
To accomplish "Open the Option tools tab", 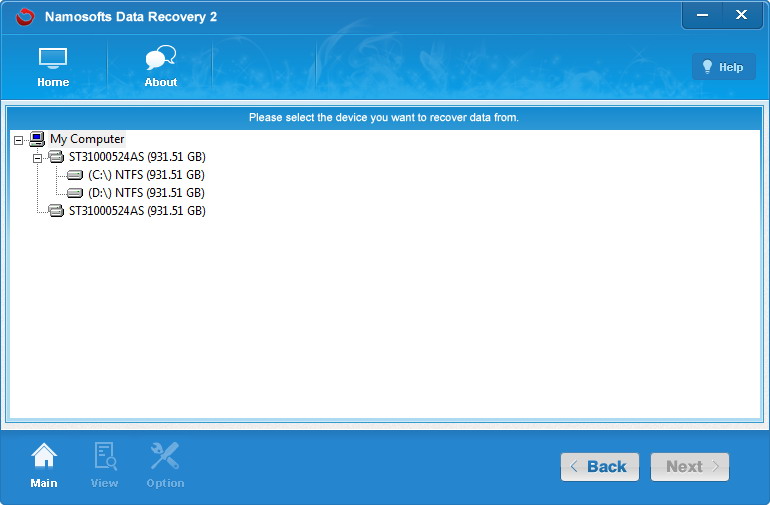I will 165,465.
